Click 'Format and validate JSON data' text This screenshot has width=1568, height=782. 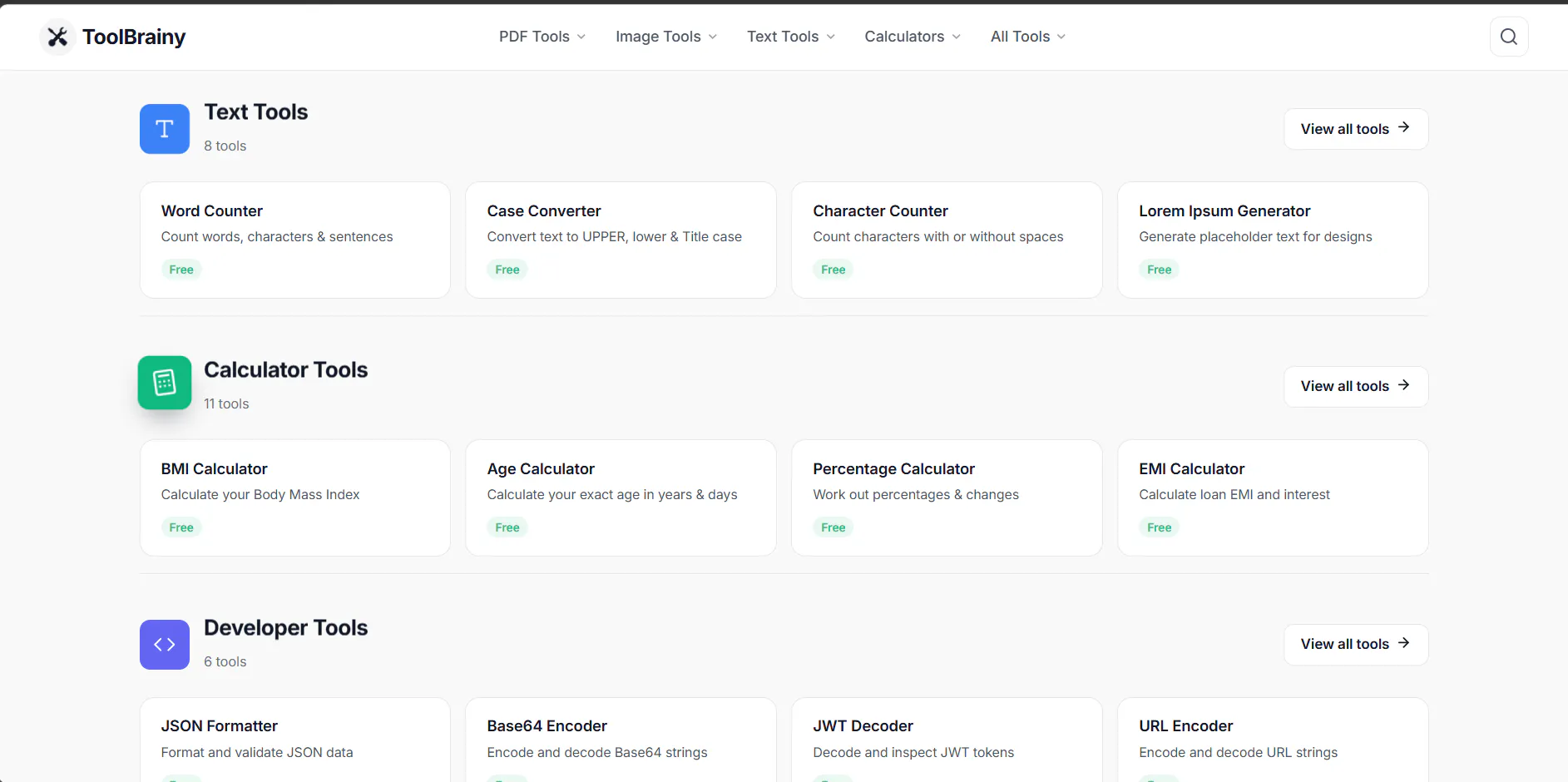point(257,753)
